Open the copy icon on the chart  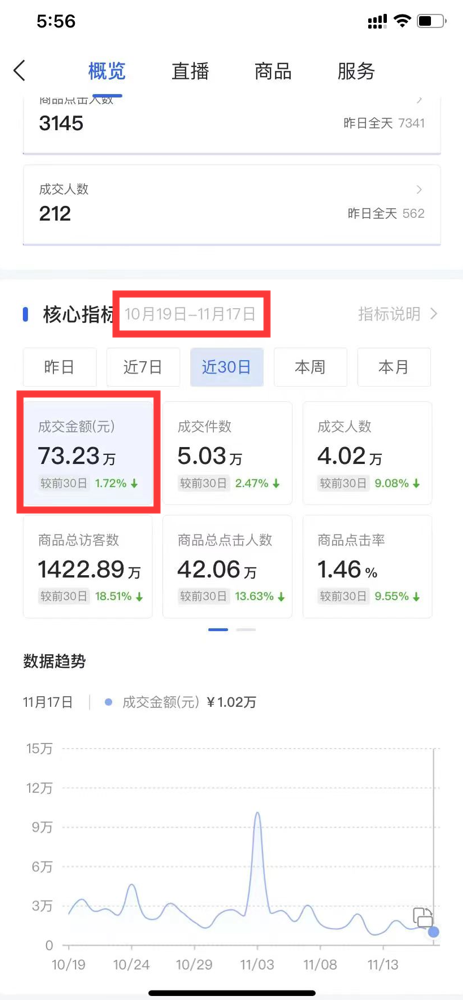point(423,917)
